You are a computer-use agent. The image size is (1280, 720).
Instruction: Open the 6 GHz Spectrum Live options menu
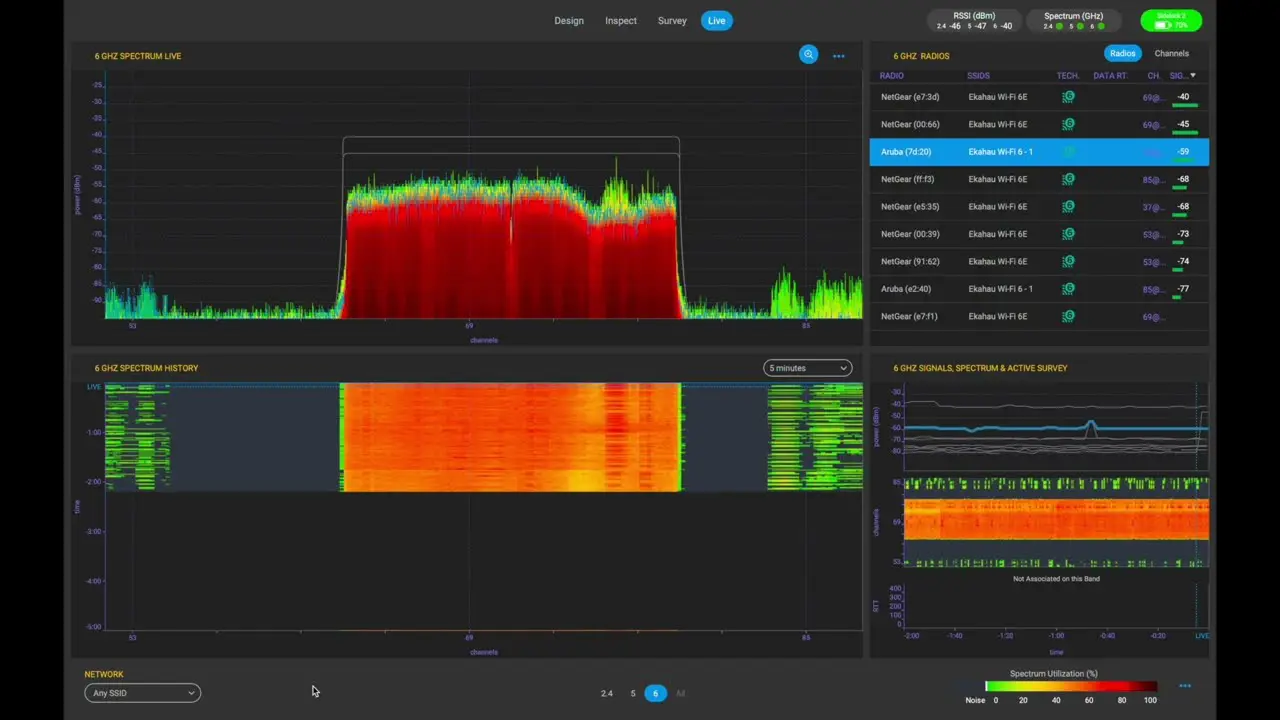pyautogui.click(x=838, y=56)
